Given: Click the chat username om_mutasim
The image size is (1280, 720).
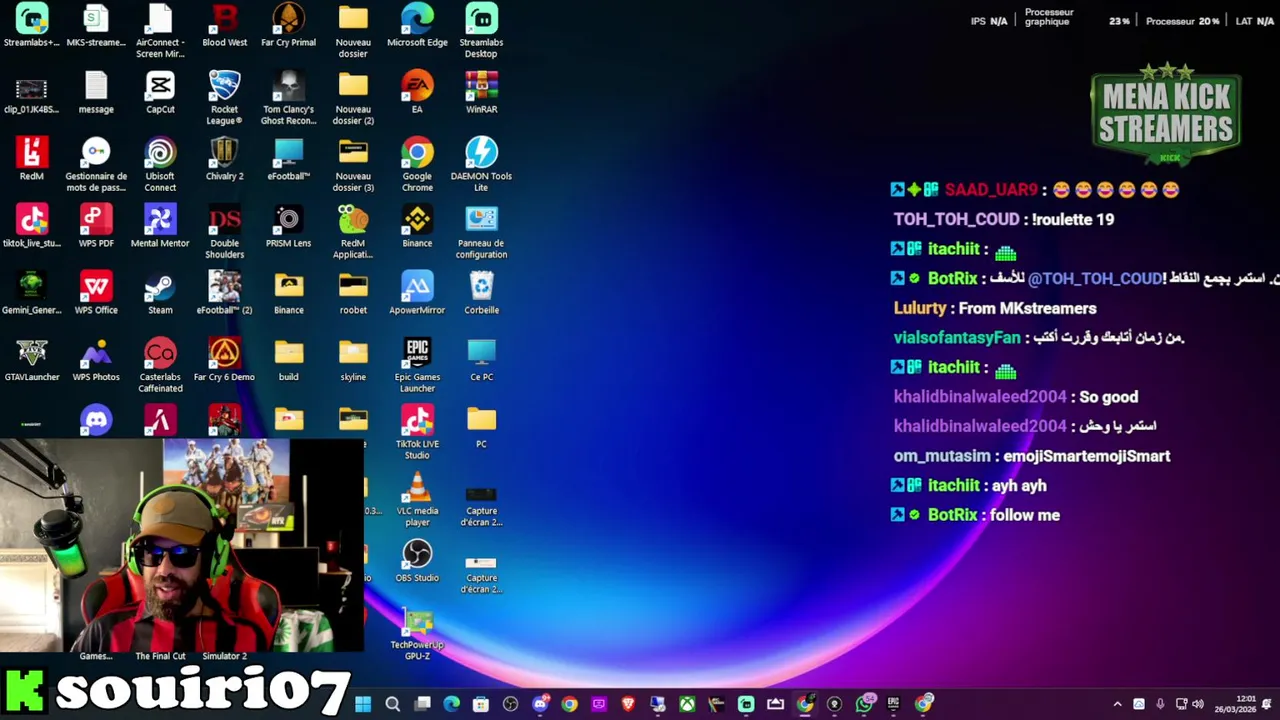Looking at the screenshot, I should point(942,456).
